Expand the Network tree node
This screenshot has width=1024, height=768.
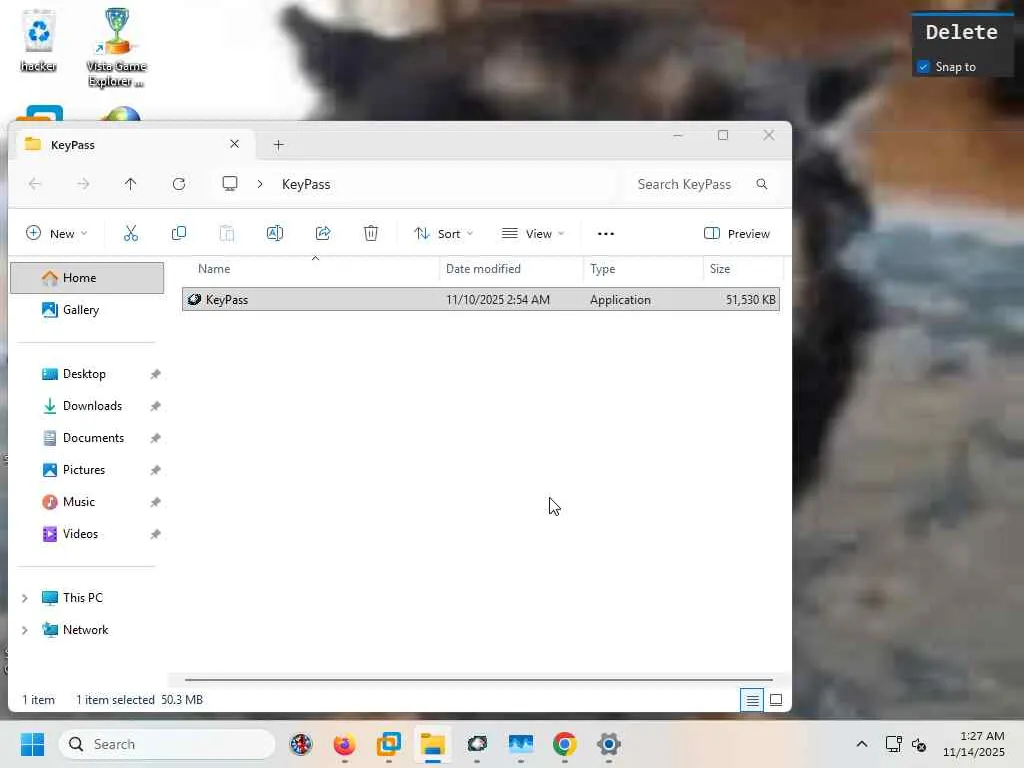point(25,630)
